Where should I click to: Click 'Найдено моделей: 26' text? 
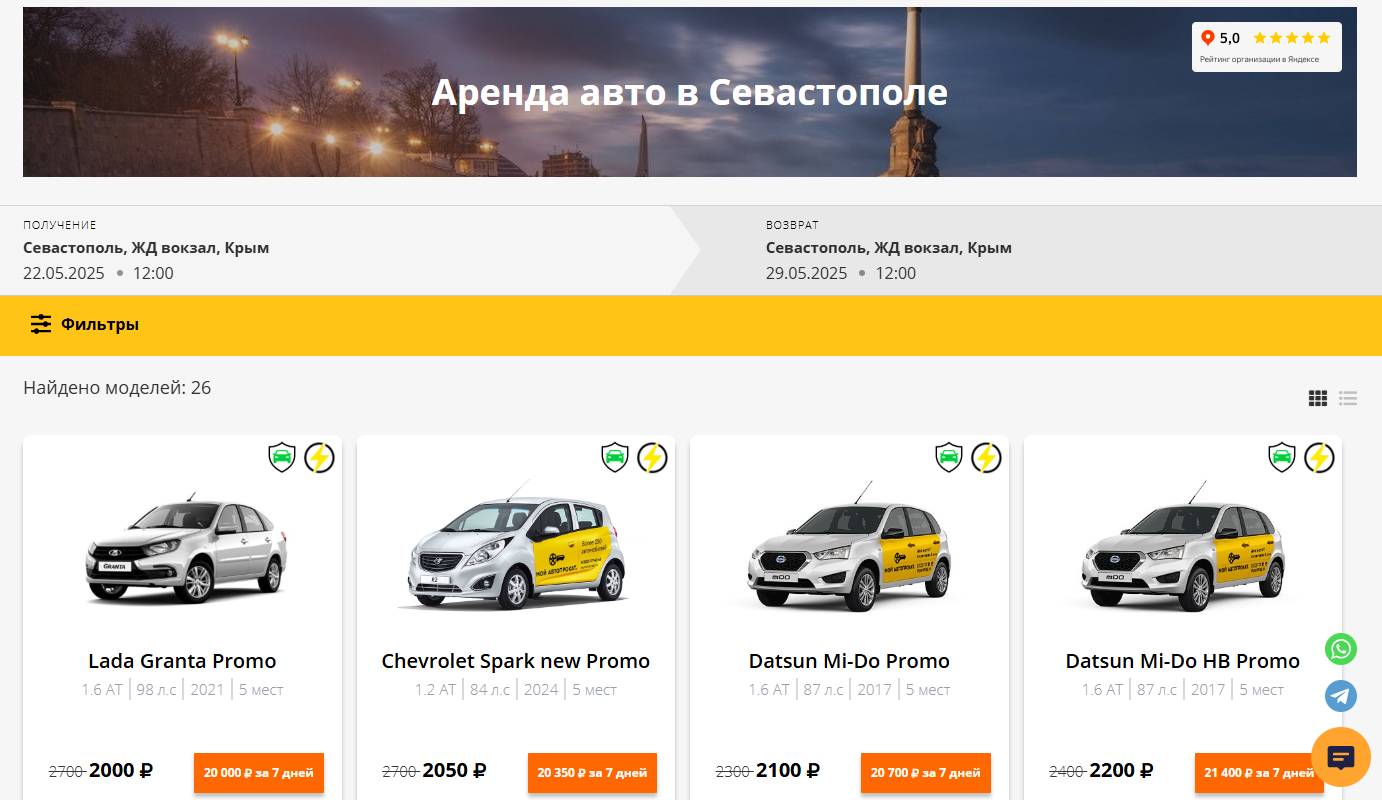117,388
